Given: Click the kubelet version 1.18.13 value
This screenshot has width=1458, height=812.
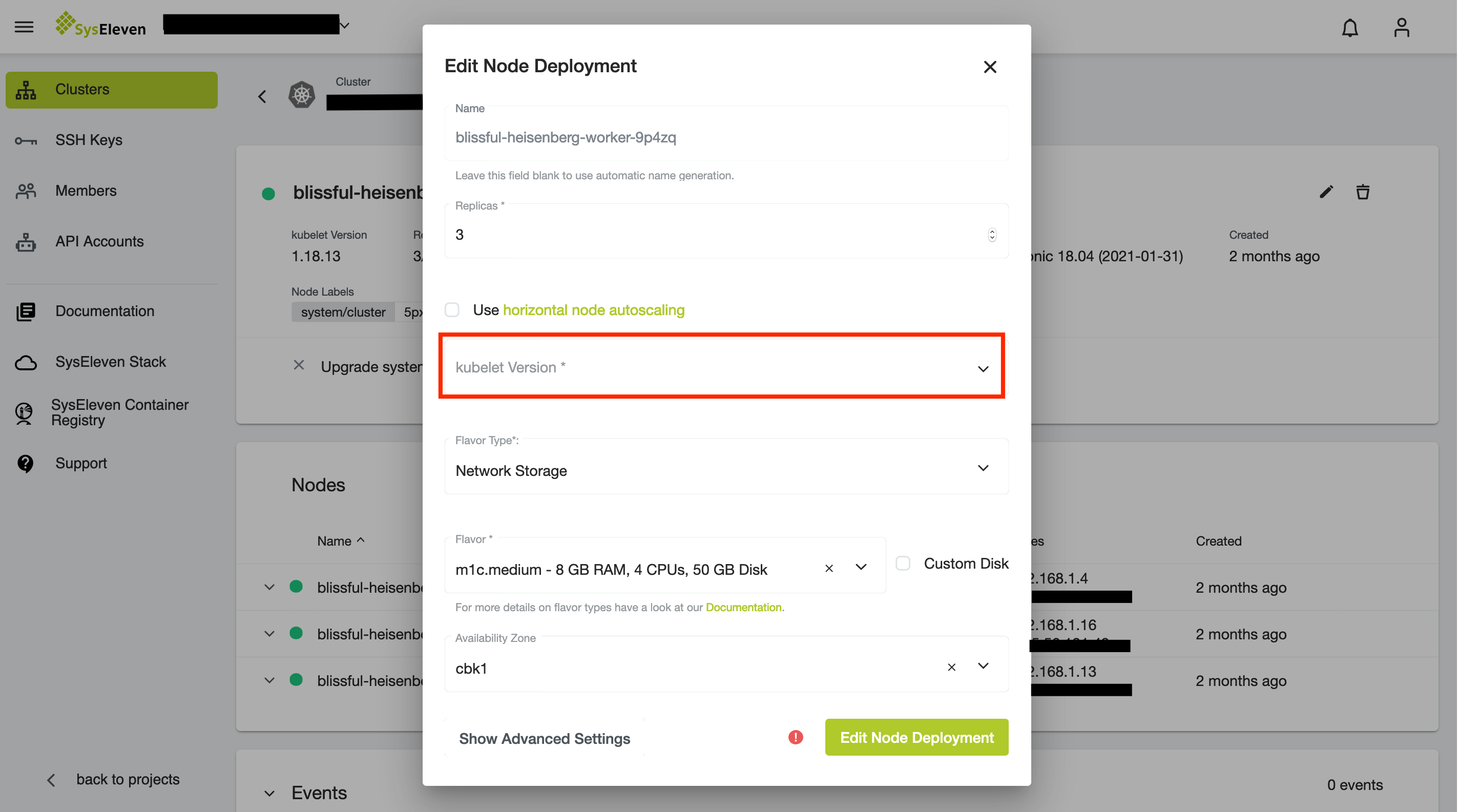Looking at the screenshot, I should [x=316, y=256].
